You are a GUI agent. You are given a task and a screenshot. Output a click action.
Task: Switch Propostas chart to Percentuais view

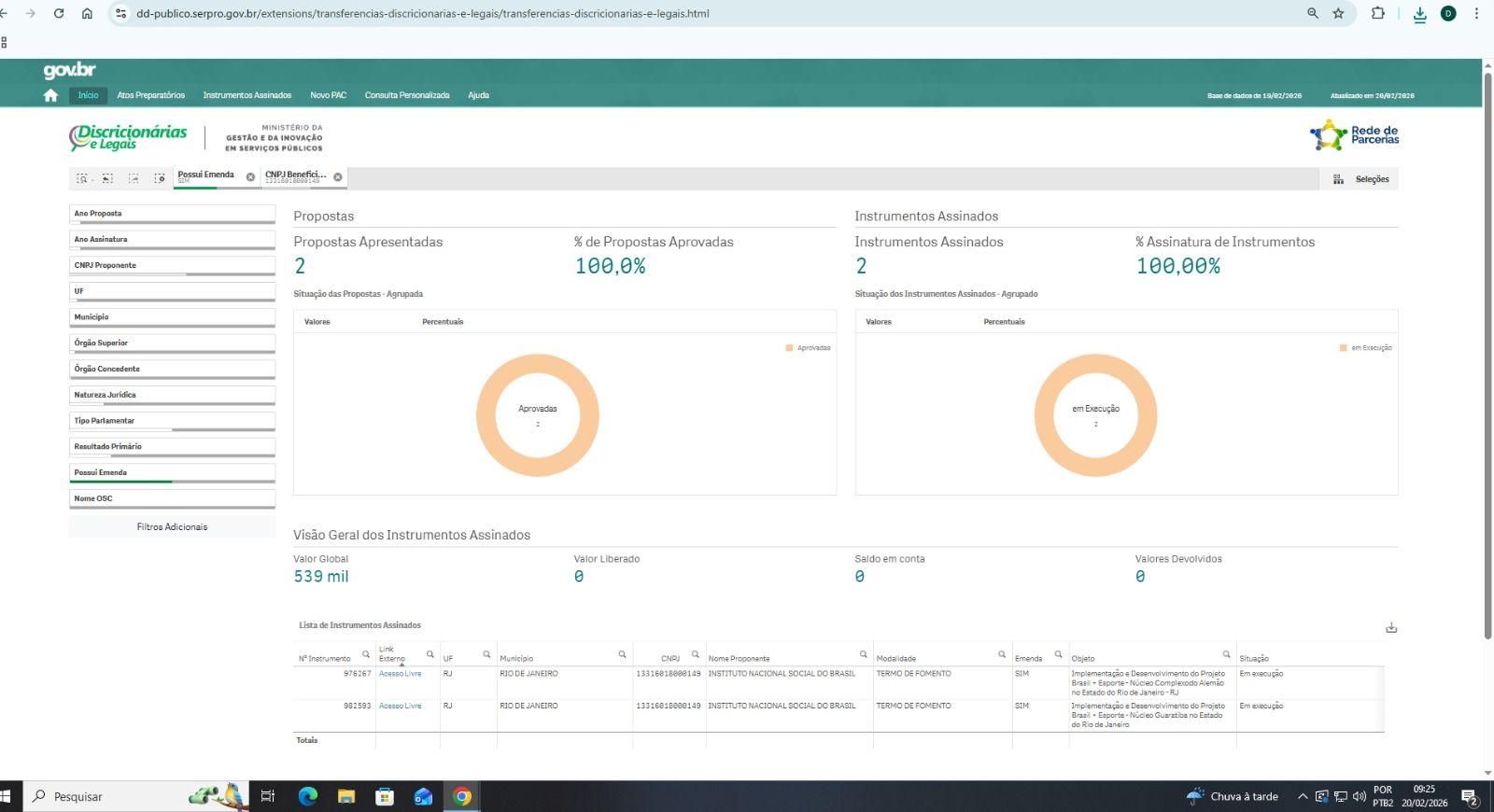click(x=443, y=322)
